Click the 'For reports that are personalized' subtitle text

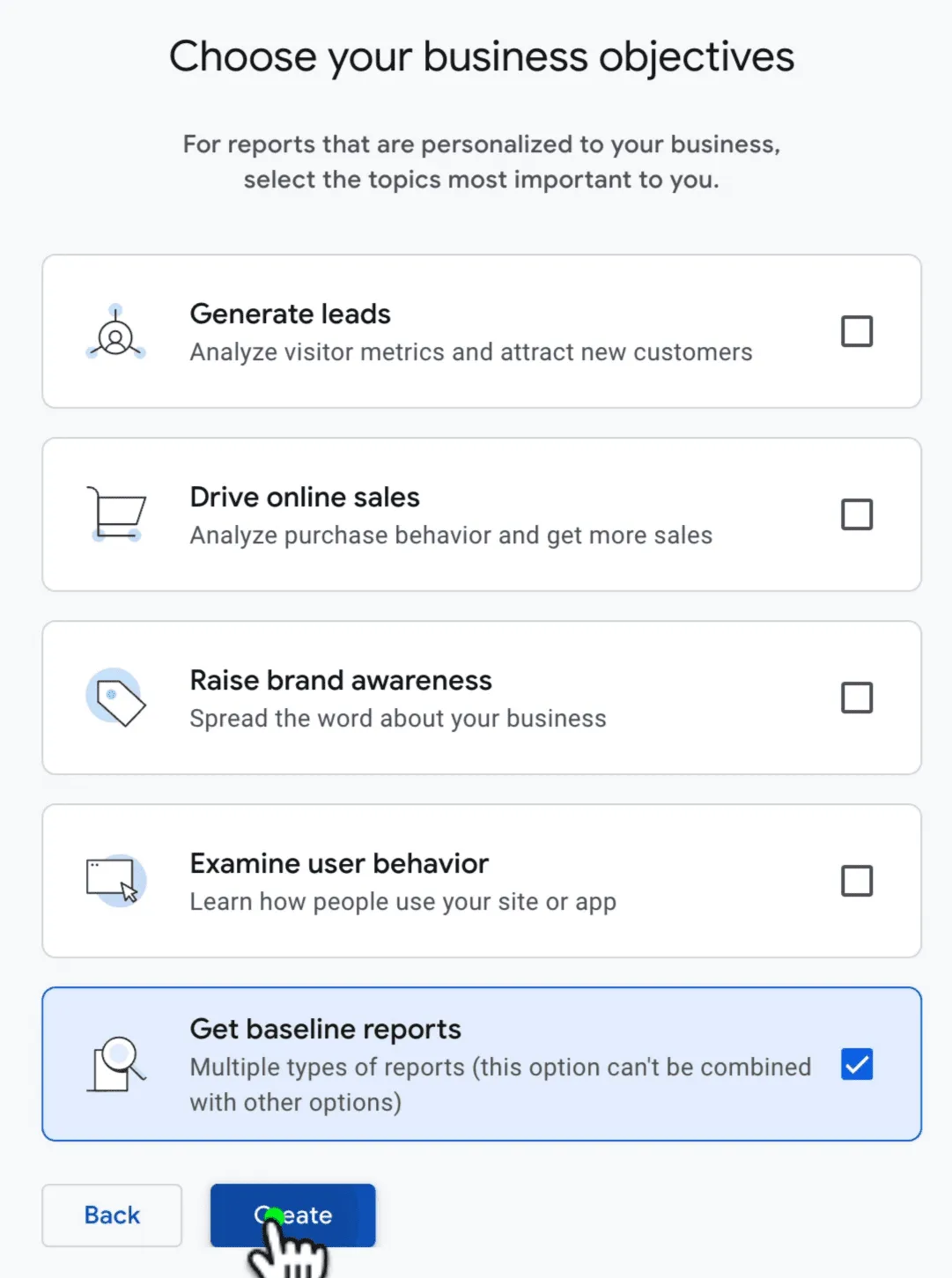click(x=482, y=162)
